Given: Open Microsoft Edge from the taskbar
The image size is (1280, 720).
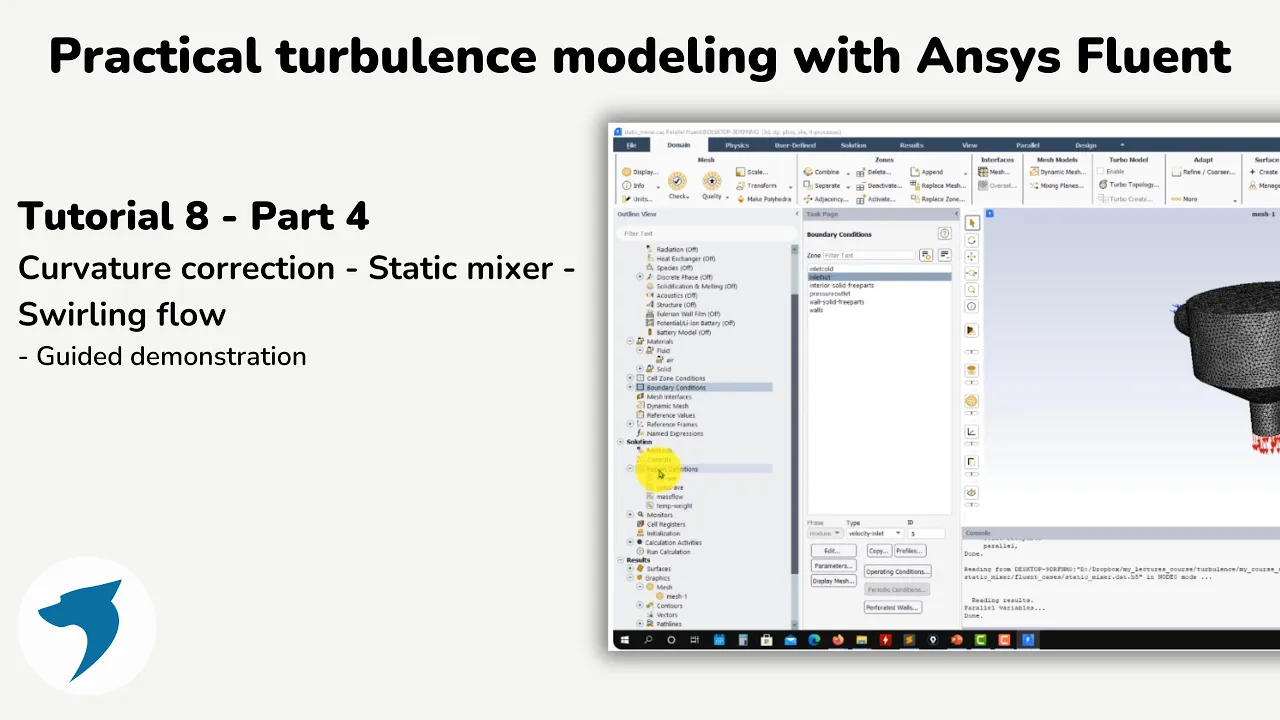Looking at the screenshot, I should tap(813, 640).
